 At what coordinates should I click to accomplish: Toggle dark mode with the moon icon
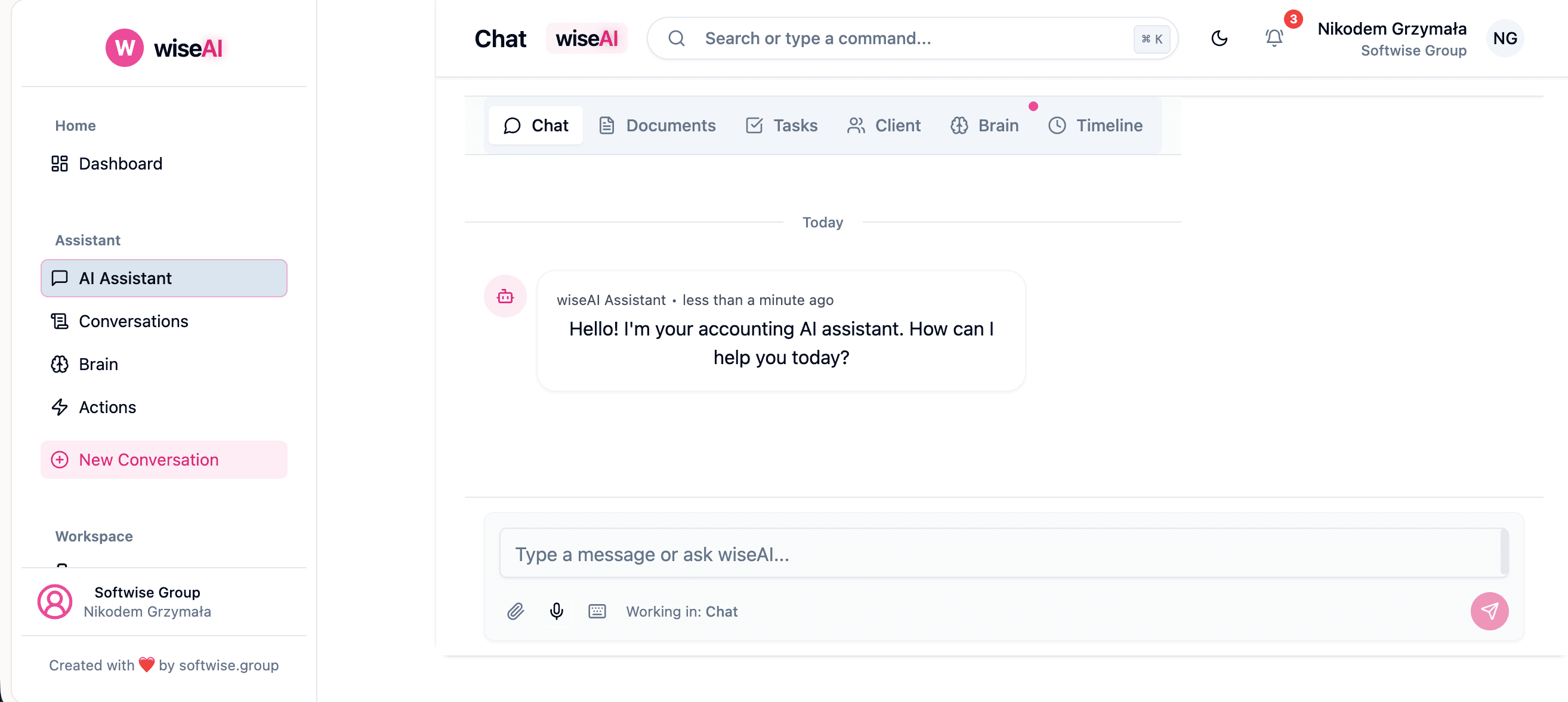[x=1219, y=38]
